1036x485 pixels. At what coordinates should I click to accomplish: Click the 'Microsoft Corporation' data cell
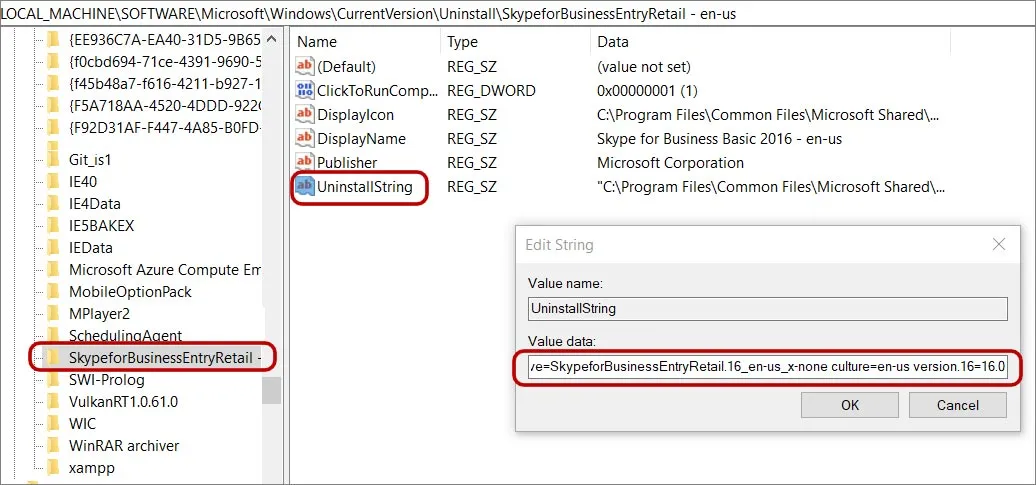[670, 163]
